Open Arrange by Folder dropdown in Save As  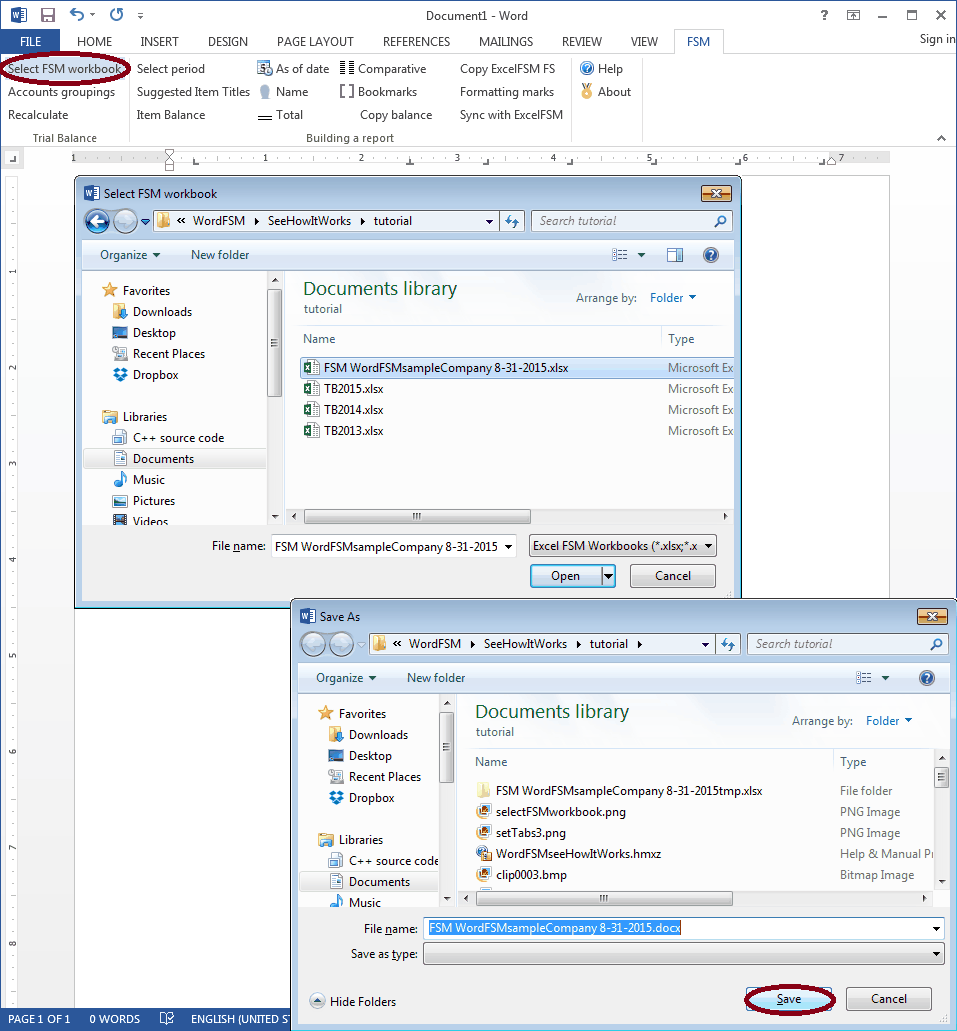coord(889,721)
